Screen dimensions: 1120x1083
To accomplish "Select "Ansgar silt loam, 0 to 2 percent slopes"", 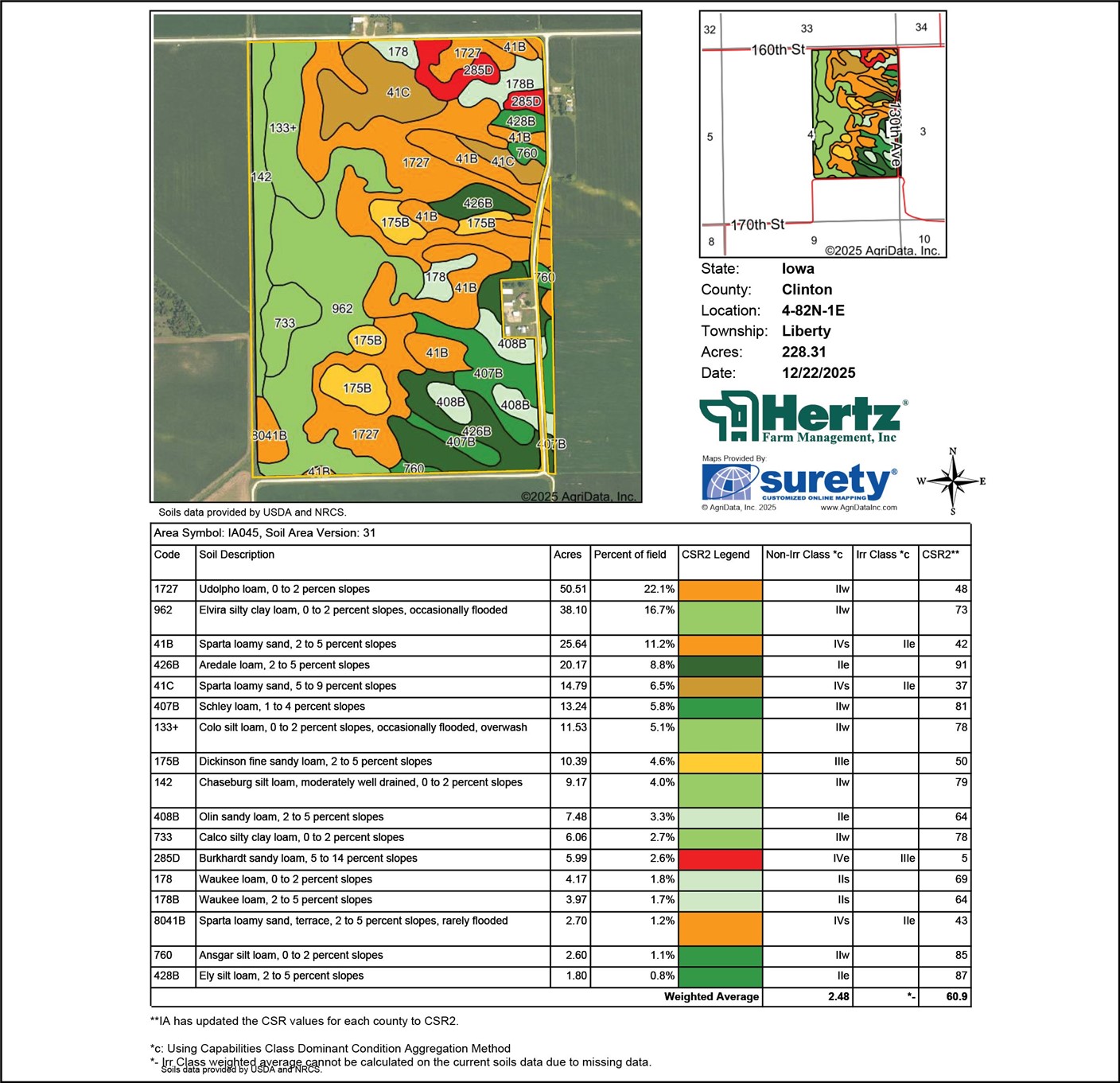I will coord(291,956).
